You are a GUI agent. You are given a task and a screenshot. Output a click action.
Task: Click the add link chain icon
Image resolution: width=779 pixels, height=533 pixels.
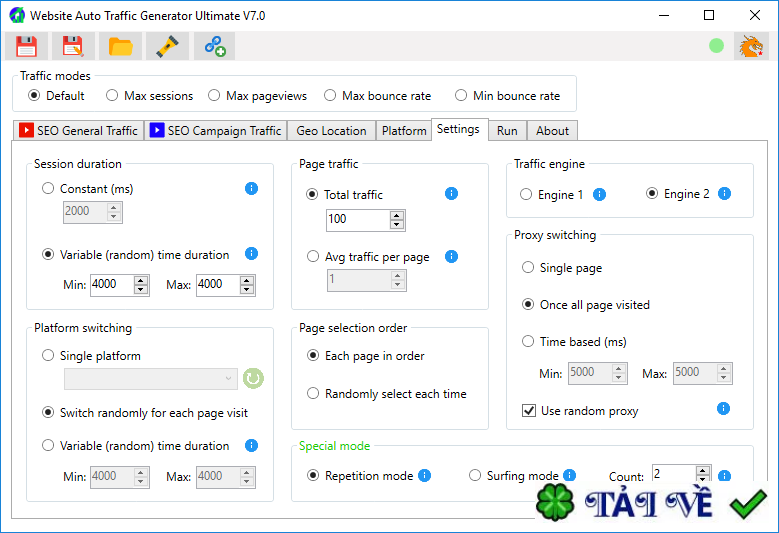[x=215, y=46]
